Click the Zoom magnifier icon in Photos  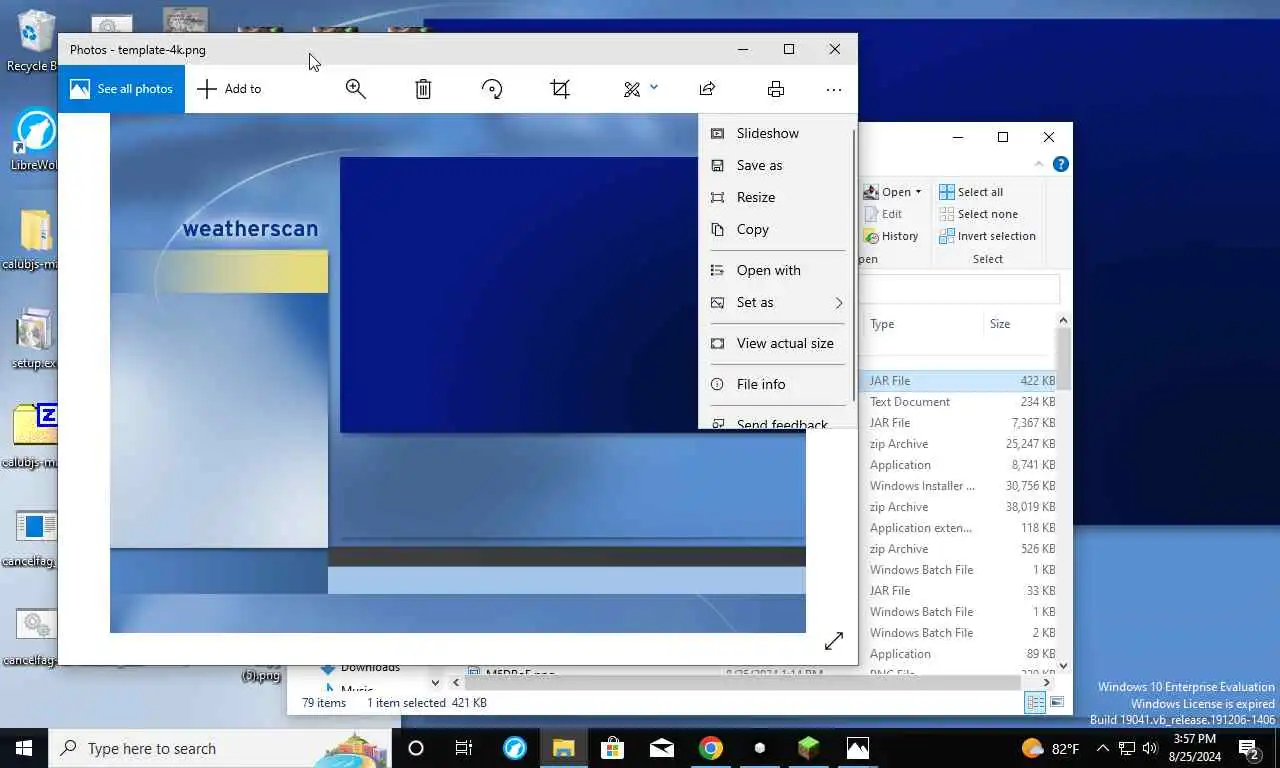(355, 89)
